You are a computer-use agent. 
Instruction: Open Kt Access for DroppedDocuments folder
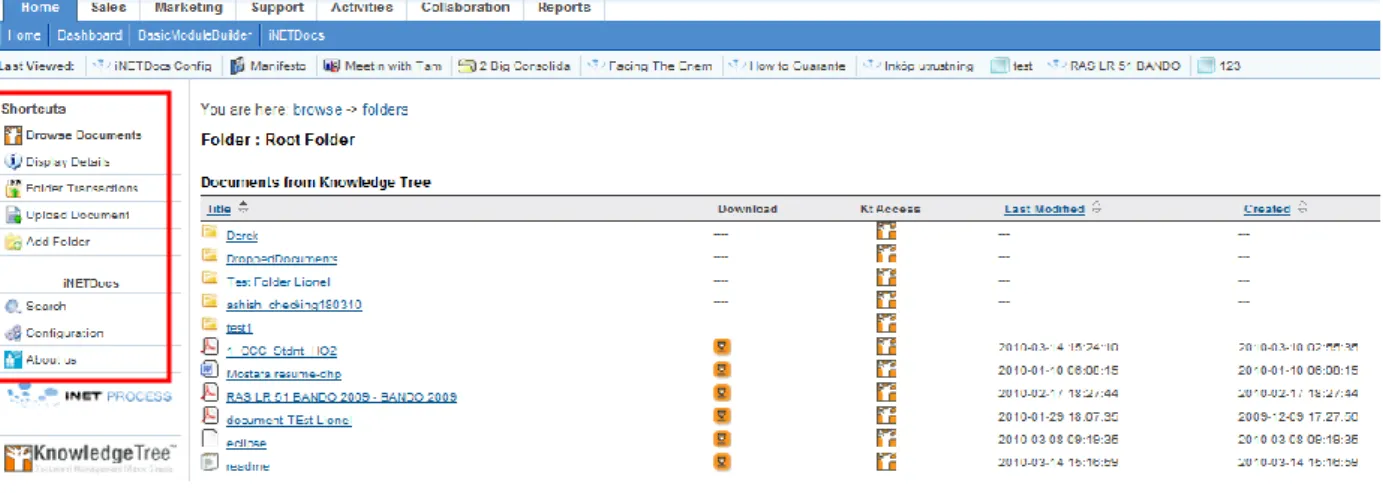pos(886,255)
